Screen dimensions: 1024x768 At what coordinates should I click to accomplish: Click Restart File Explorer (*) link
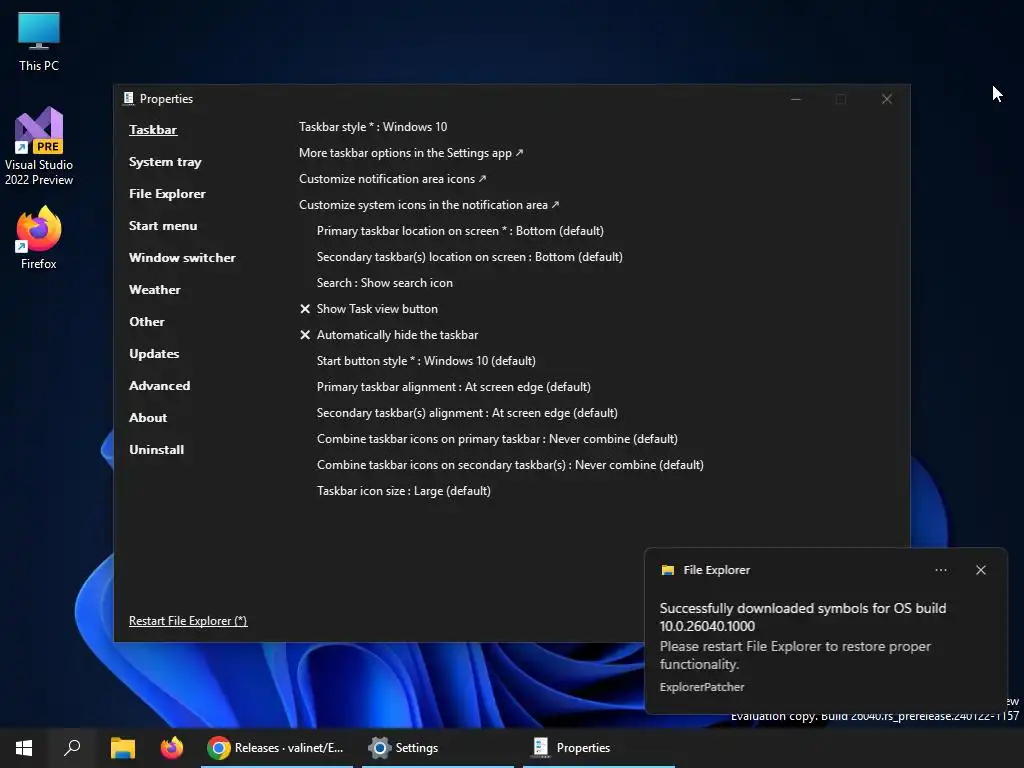(188, 621)
